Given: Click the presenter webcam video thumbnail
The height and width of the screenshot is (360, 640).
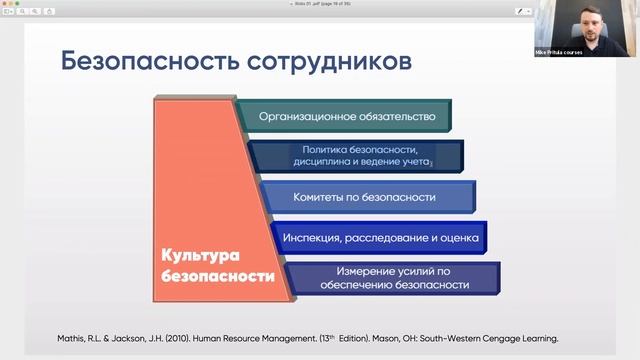Looking at the screenshot, I should [585, 28].
